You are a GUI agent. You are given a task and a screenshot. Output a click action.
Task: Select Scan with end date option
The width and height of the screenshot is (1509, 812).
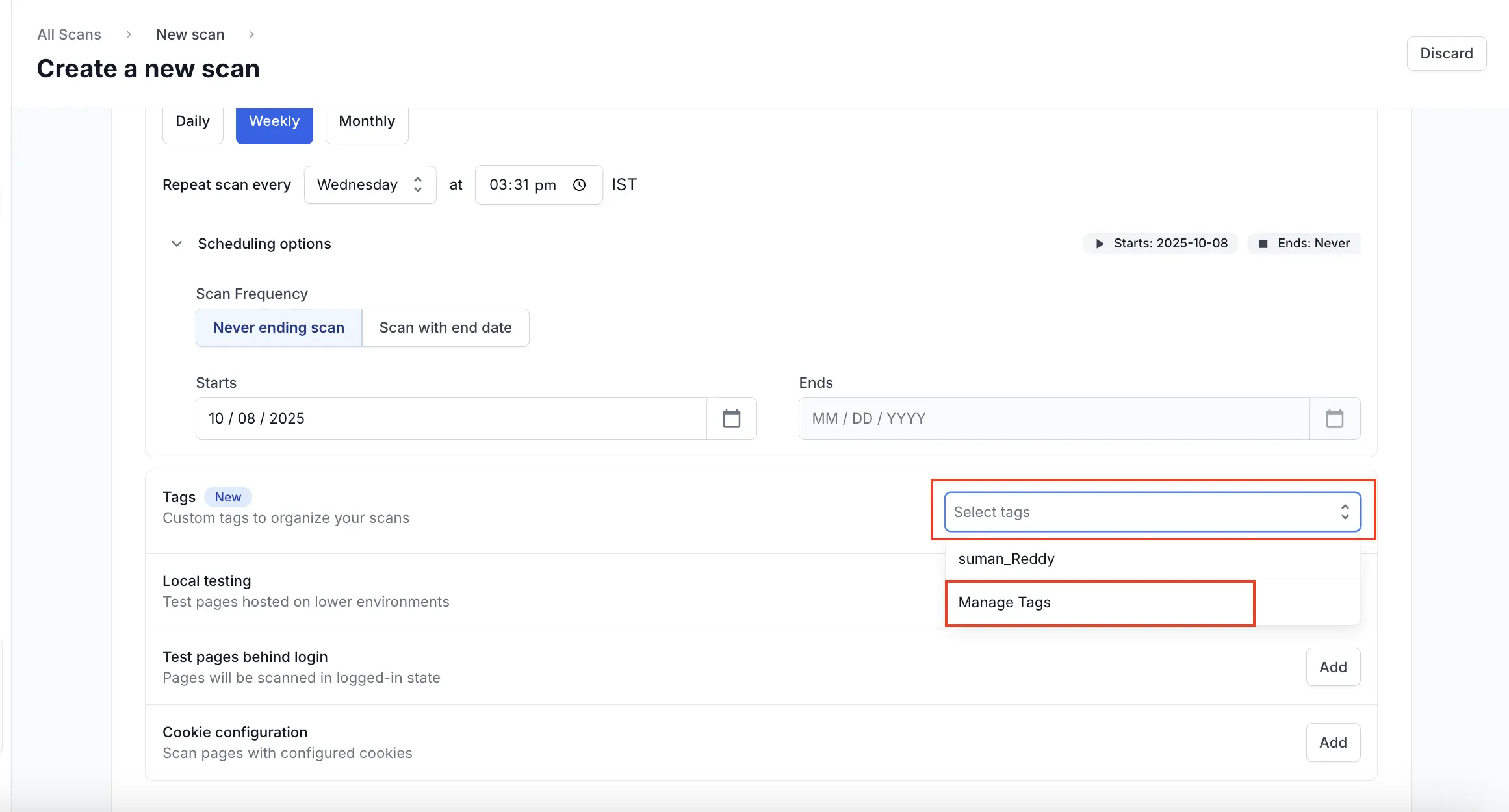tap(445, 327)
